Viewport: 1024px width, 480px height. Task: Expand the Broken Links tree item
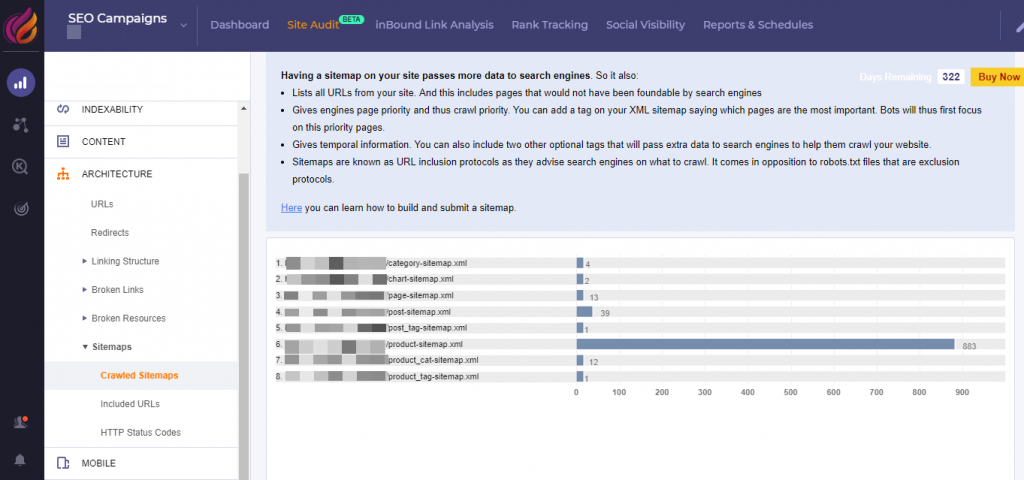85,289
